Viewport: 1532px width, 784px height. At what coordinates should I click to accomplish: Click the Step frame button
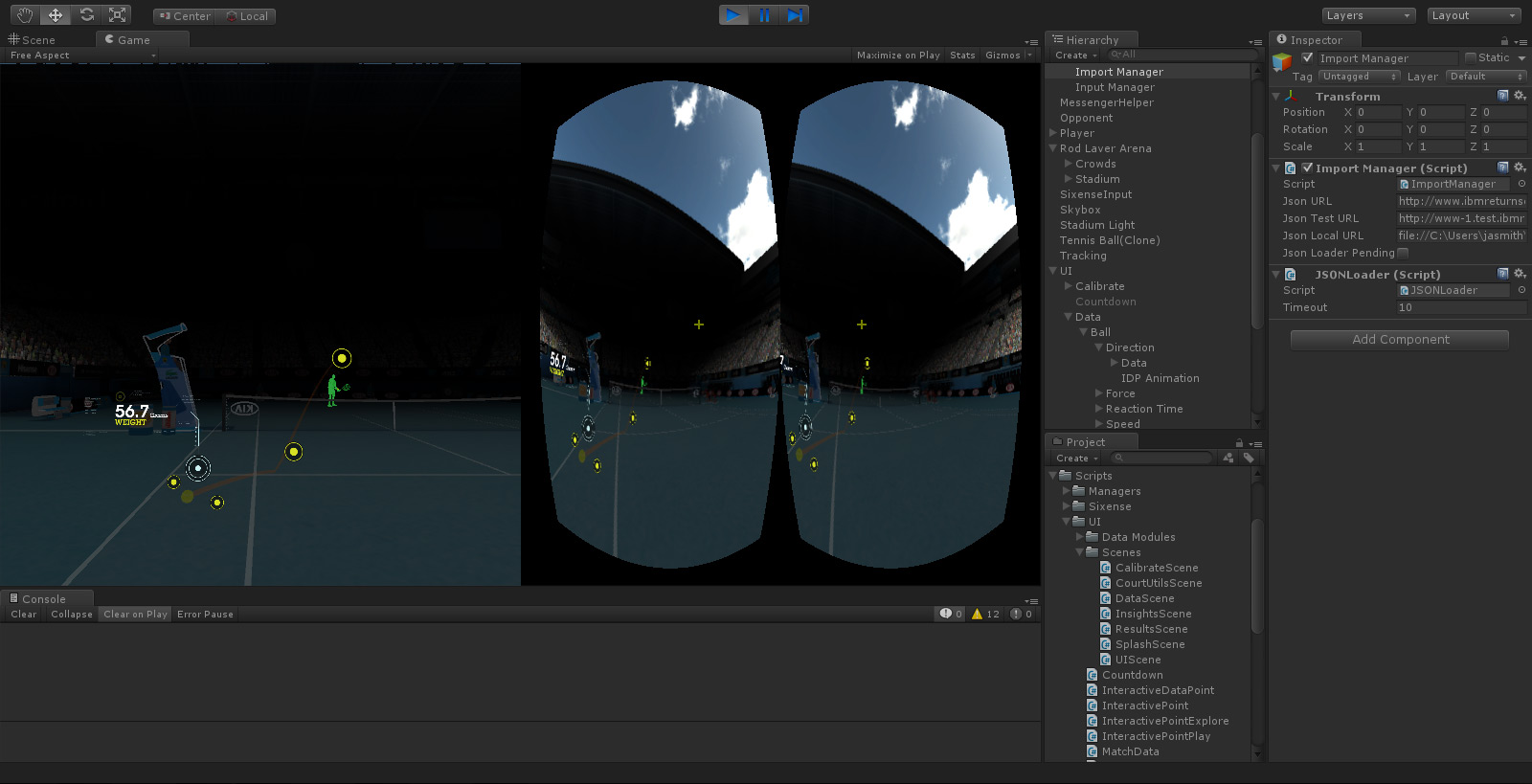coord(795,15)
